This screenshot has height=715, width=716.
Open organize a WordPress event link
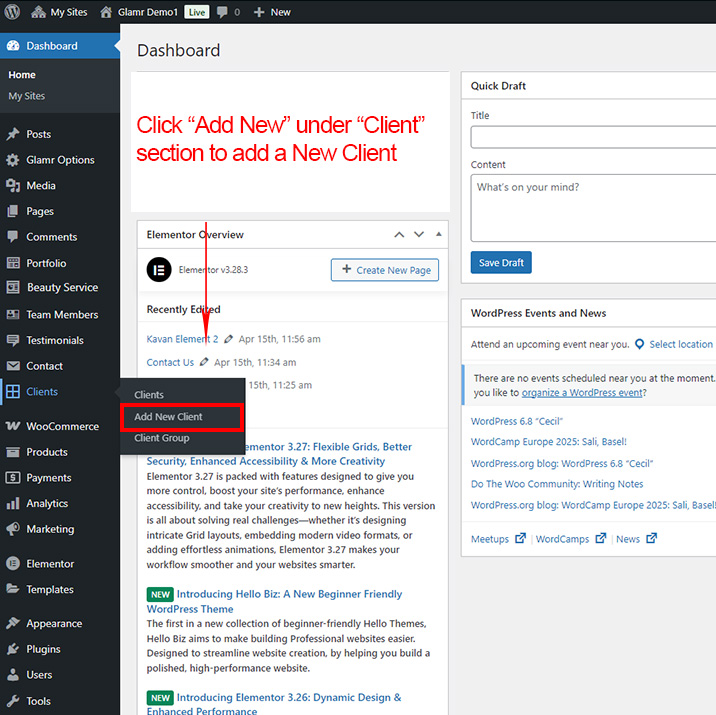[x=582, y=393]
